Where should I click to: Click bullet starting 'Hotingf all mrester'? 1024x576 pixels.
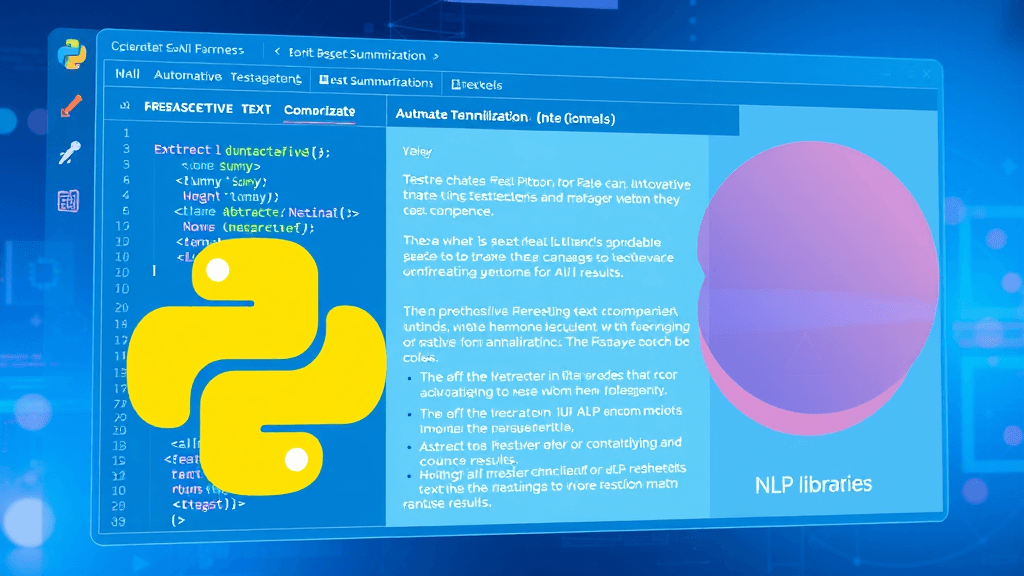[545, 485]
